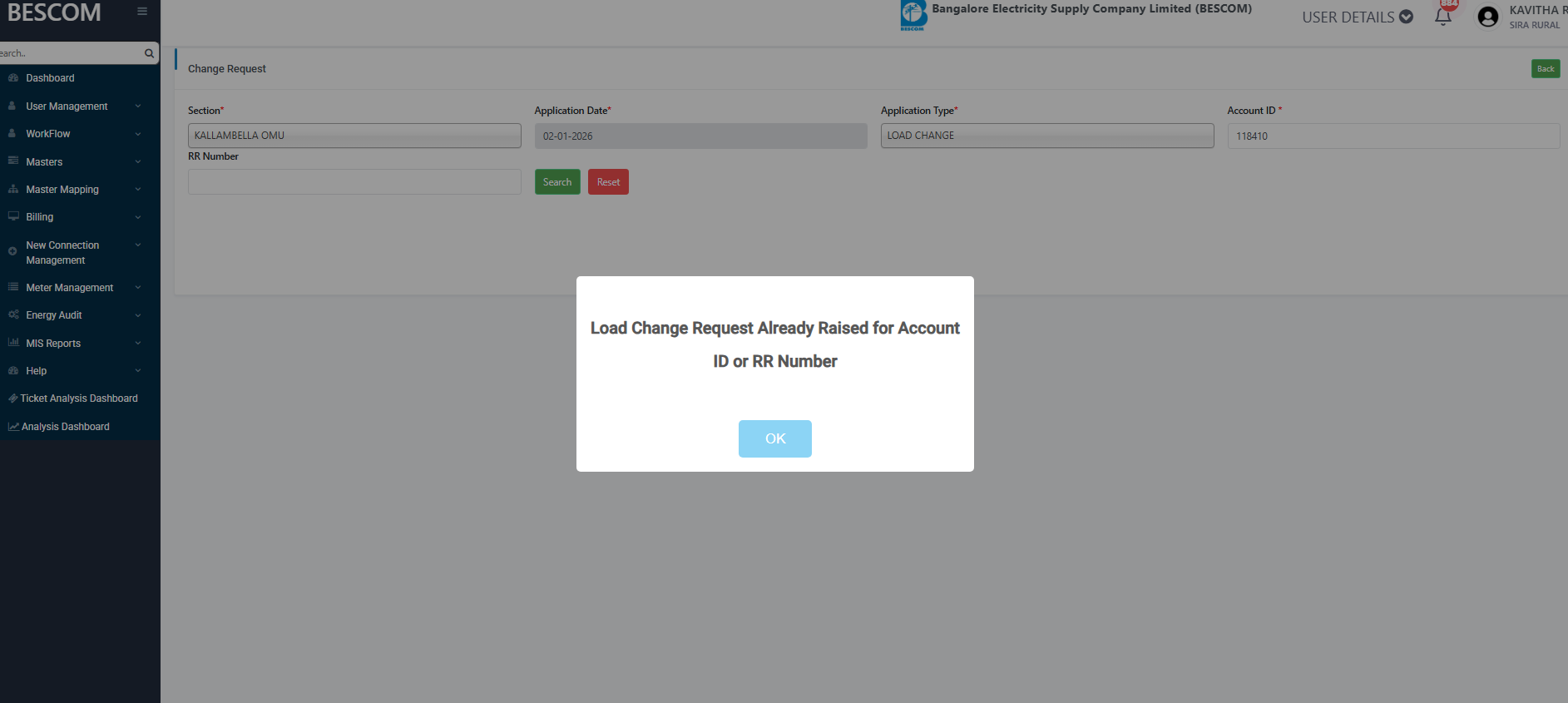The image size is (1568, 703).
Task: Click the Analysis Dashboard line-chart icon
Action: click(13, 427)
